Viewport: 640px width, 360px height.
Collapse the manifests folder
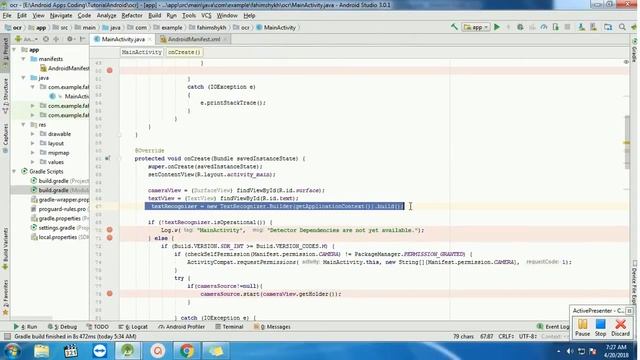24,59
